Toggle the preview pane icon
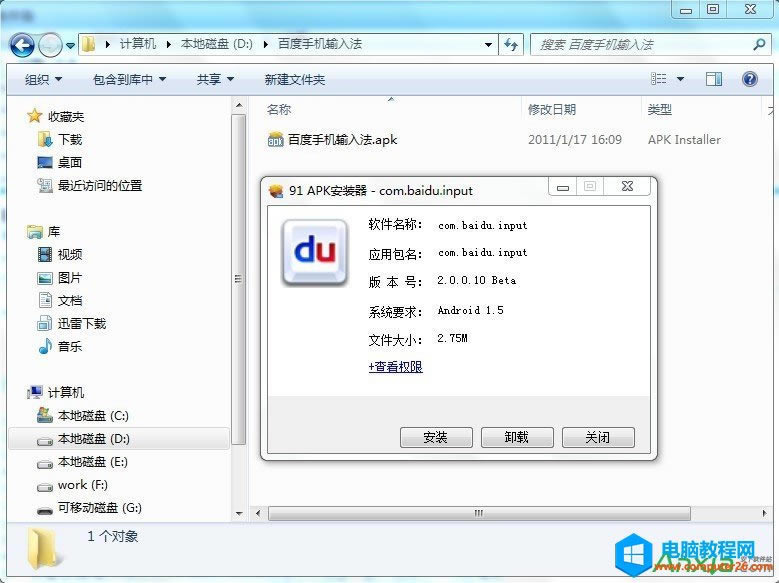The image size is (779, 583). click(714, 79)
